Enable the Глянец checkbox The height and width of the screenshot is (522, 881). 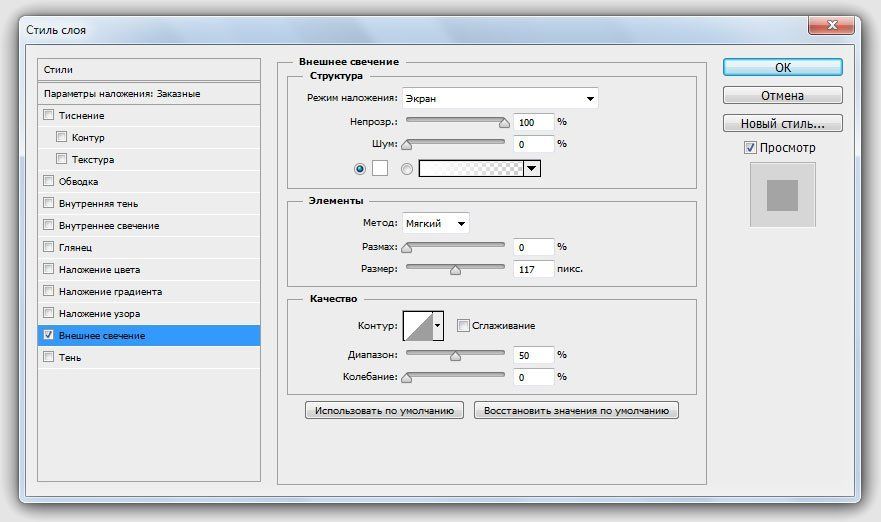coord(49,247)
